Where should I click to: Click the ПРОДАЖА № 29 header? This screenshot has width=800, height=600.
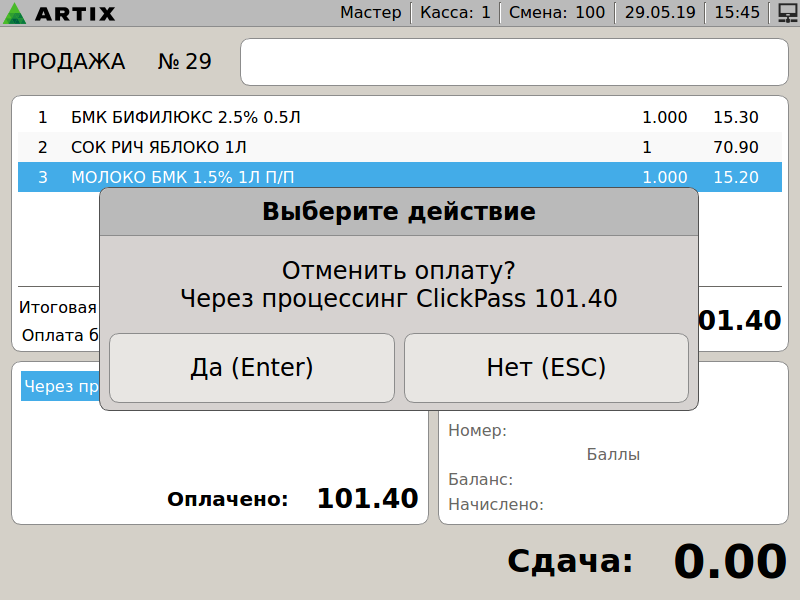pyautogui.click(x=111, y=62)
